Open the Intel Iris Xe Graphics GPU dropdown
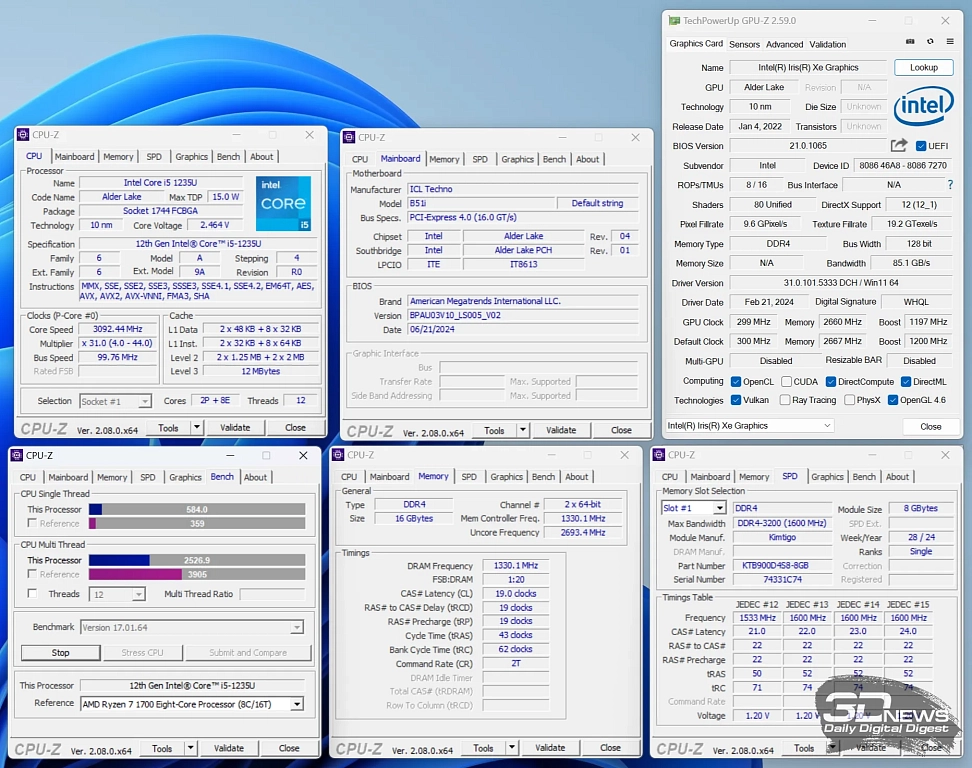 (x=750, y=426)
